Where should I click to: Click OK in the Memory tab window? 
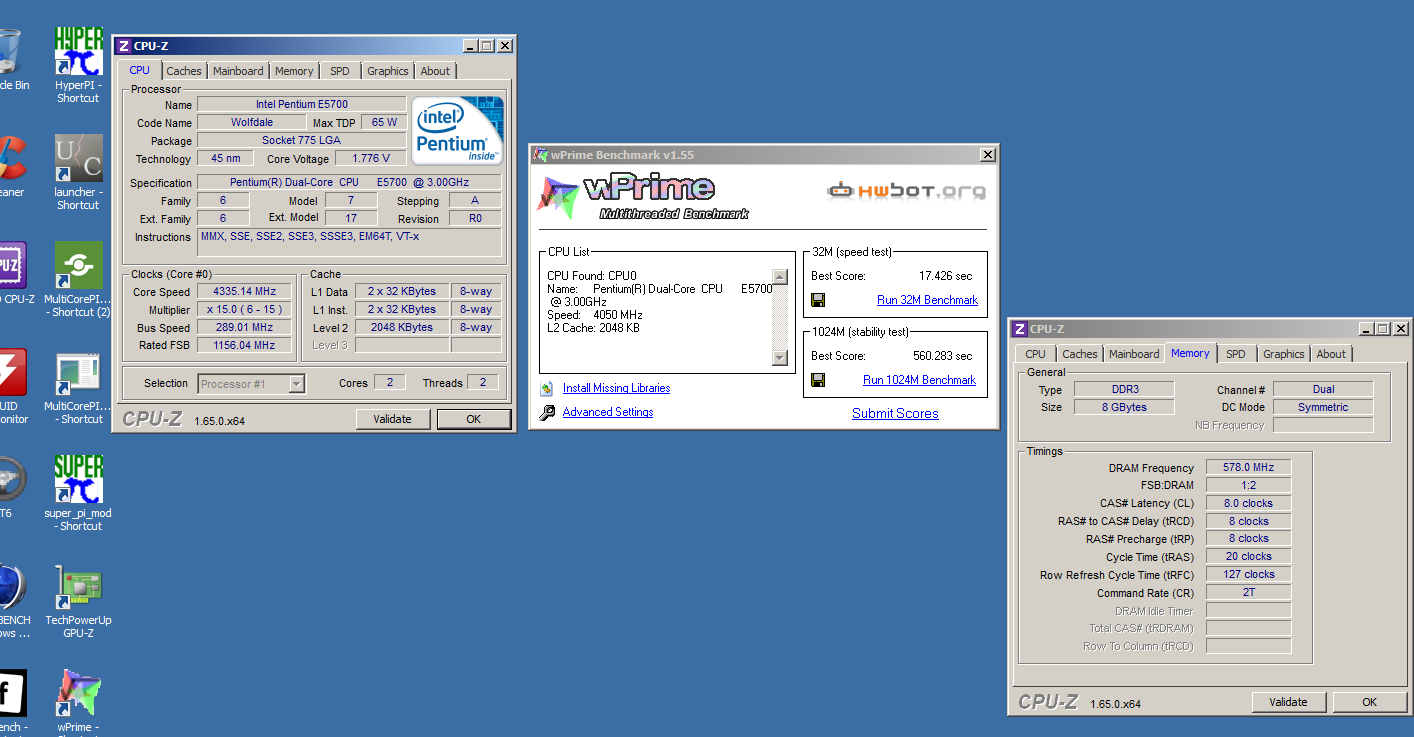coord(1370,702)
